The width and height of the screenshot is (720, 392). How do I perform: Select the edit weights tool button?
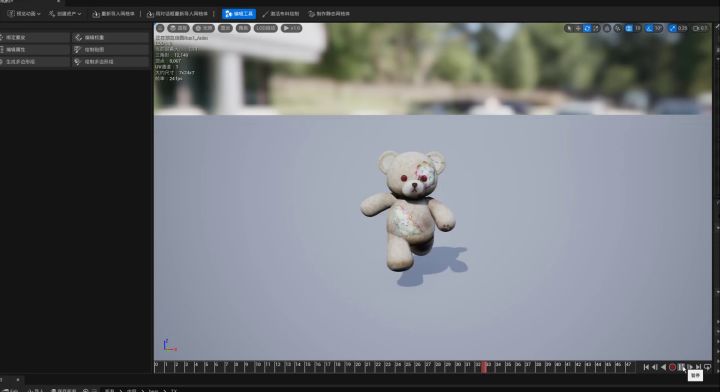coord(110,37)
